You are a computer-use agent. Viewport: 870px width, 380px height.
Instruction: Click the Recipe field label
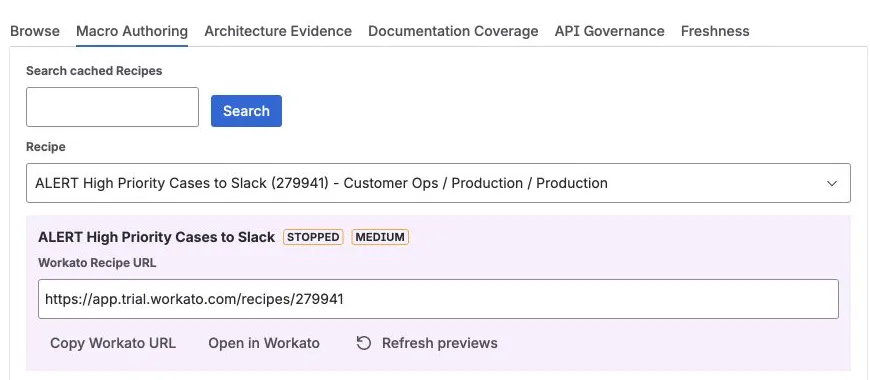[45, 147]
